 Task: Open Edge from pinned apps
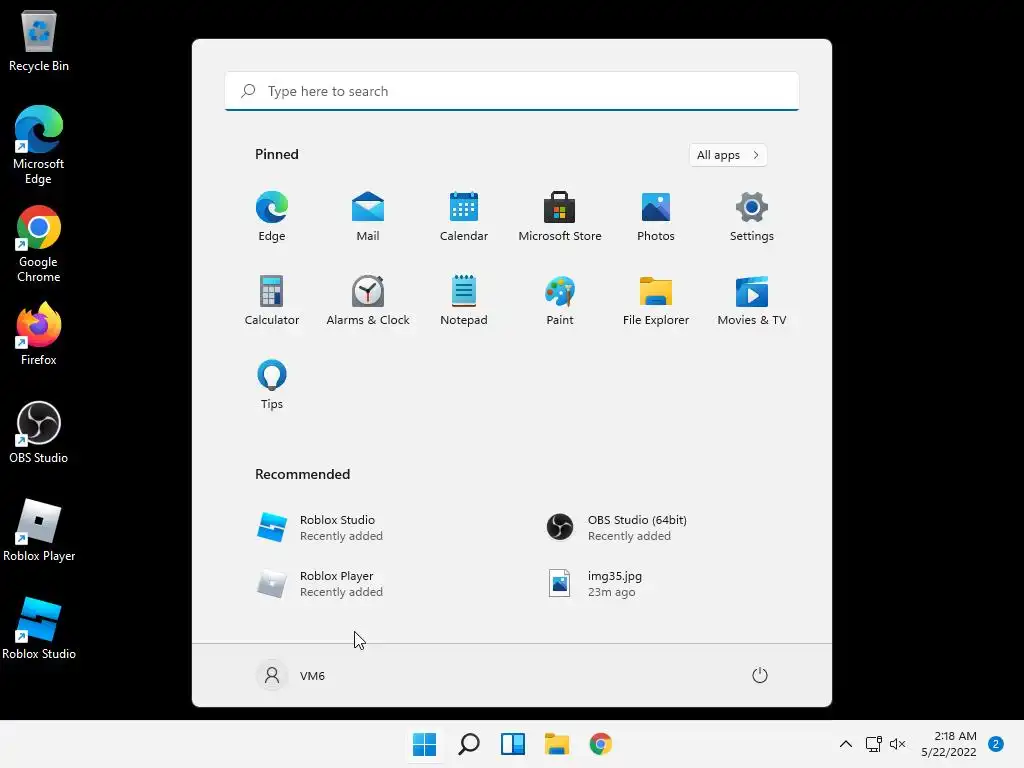pos(272,217)
